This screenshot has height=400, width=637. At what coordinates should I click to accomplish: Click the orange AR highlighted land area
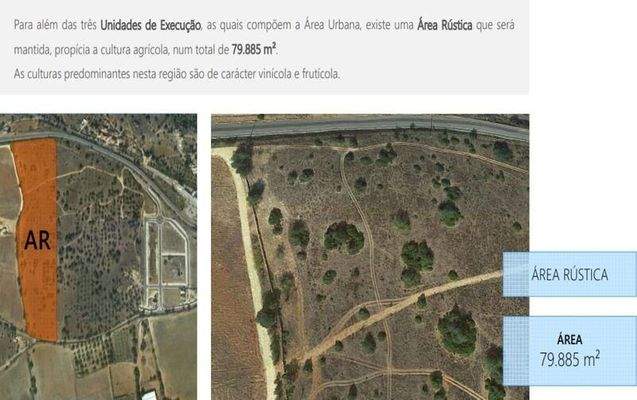37,240
